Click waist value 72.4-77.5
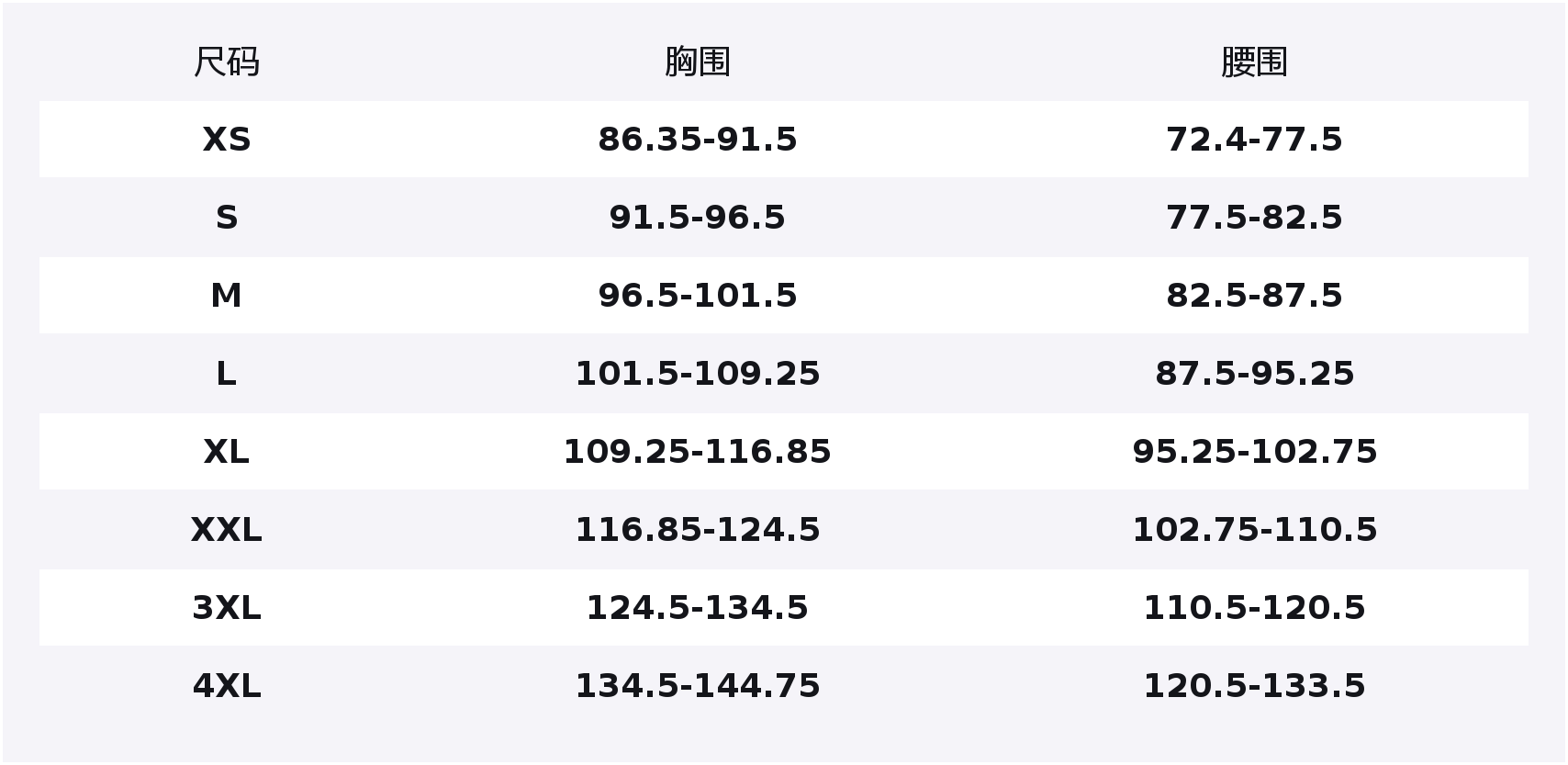This screenshot has height=765, width=1568. pyautogui.click(x=1254, y=140)
